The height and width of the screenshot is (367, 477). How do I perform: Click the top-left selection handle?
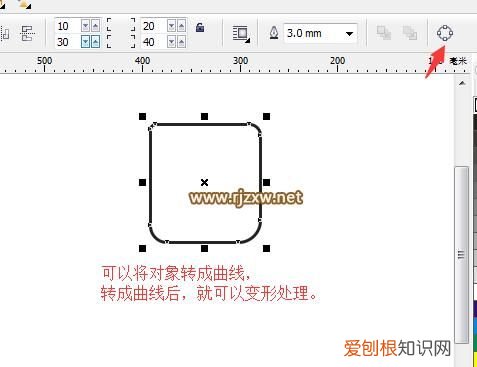[142, 116]
